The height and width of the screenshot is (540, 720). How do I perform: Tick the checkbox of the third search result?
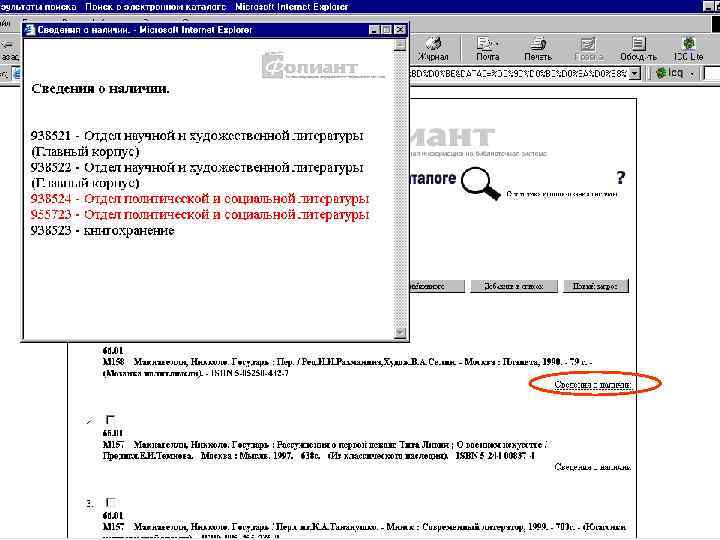(x=110, y=502)
